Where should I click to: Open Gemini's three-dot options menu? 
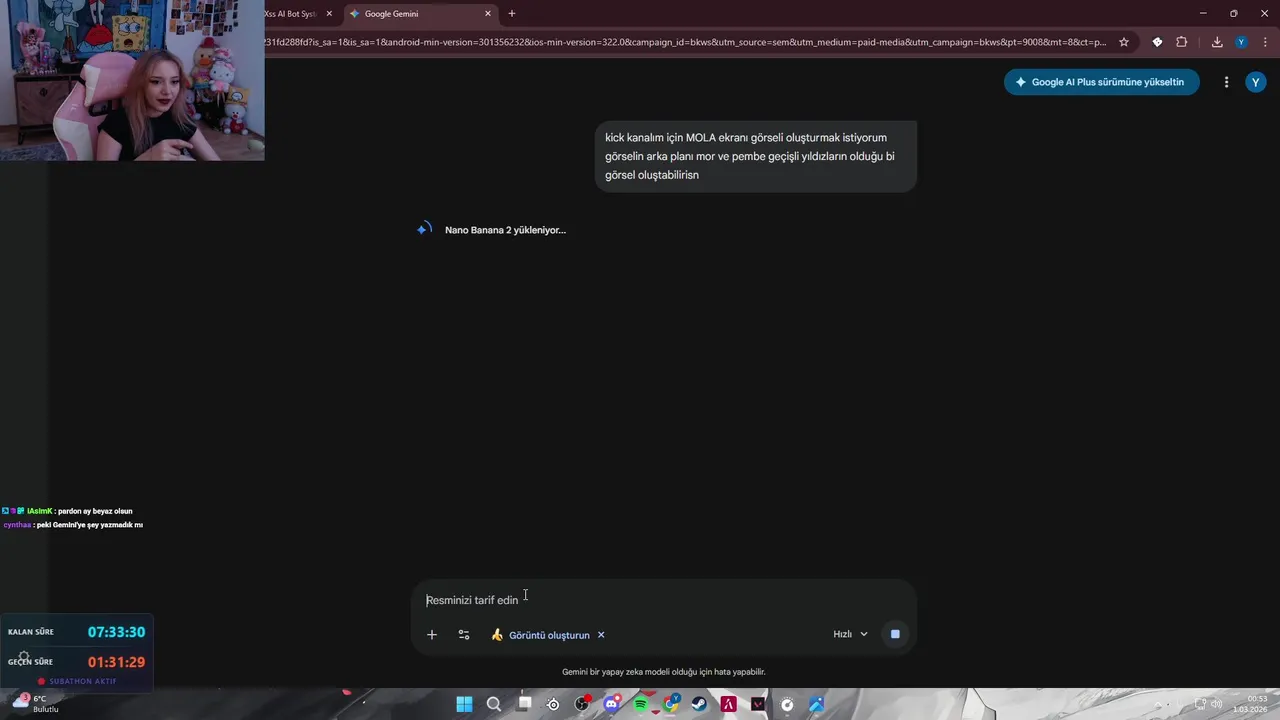(1226, 82)
